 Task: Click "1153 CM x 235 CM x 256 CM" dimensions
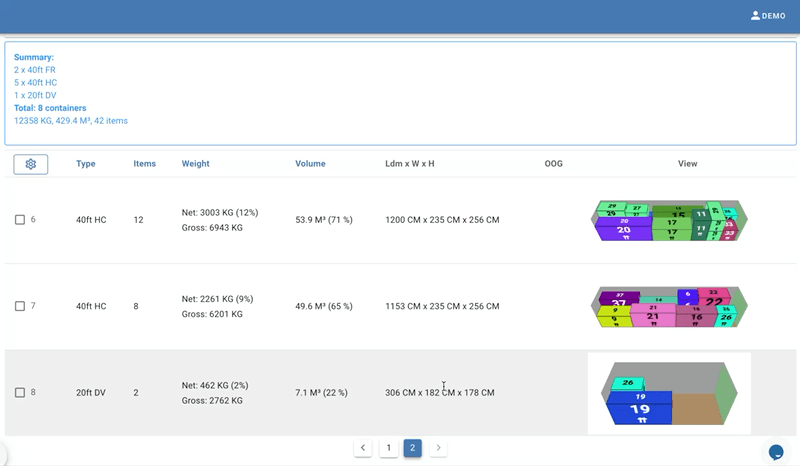click(442, 306)
